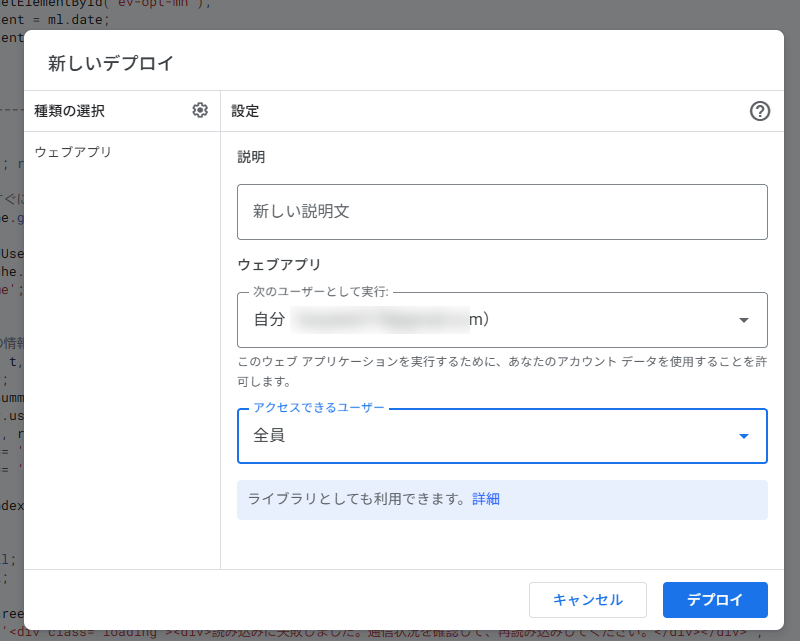The height and width of the screenshot is (641, 800).
Task: Focus the 新しい説明文 description field
Action: coord(502,212)
